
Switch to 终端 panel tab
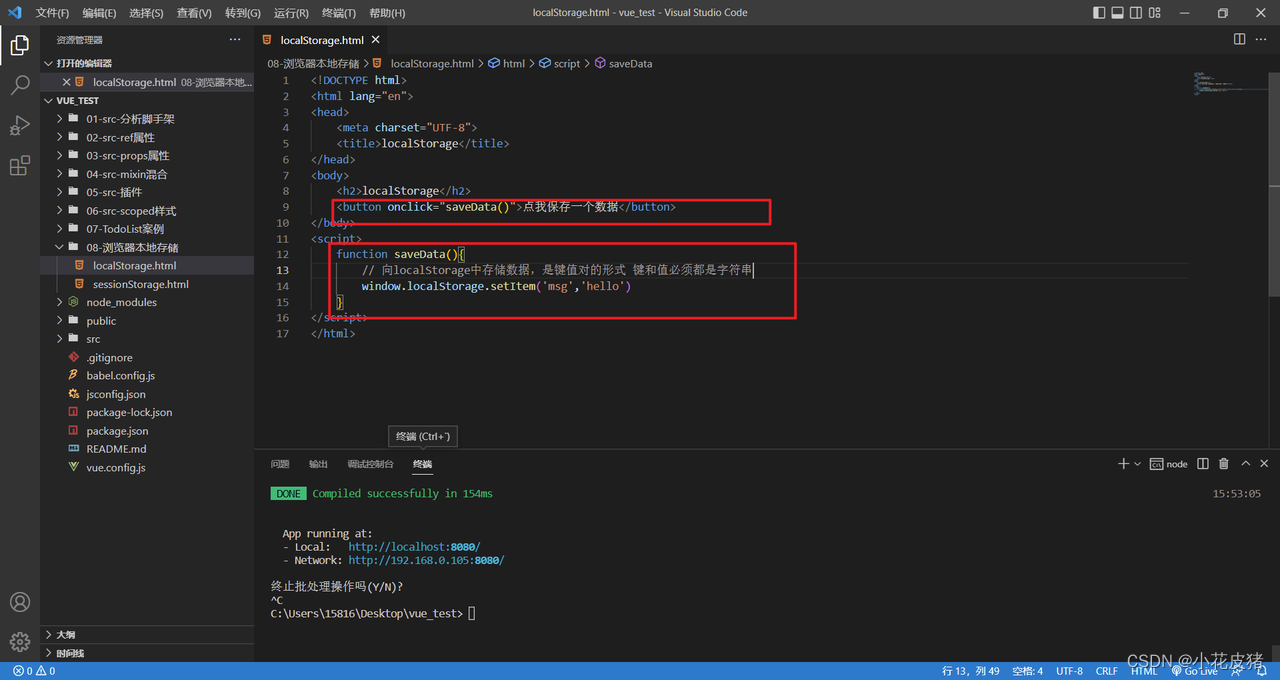pyautogui.click(x=422, y=464)
